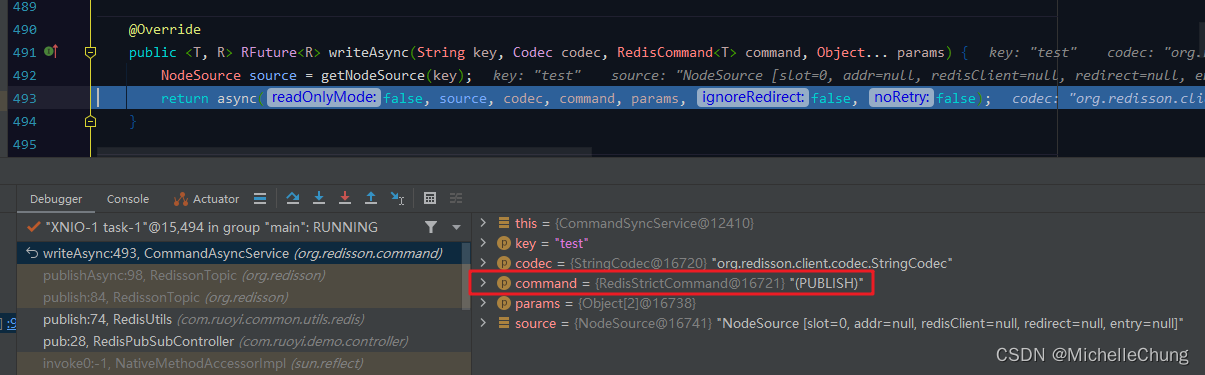The width and height of the screenshot is (1205, 375).
Task: Click the readOnlyMode: parameter hint
Action: point(323,98)
